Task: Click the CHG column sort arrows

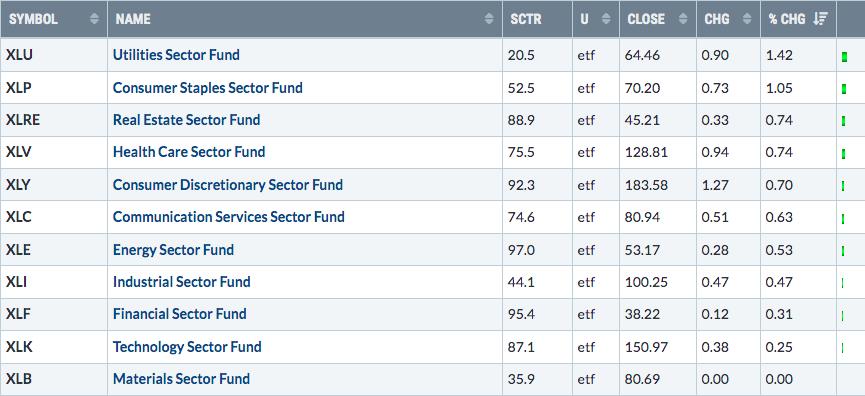Action: (747, 19)
